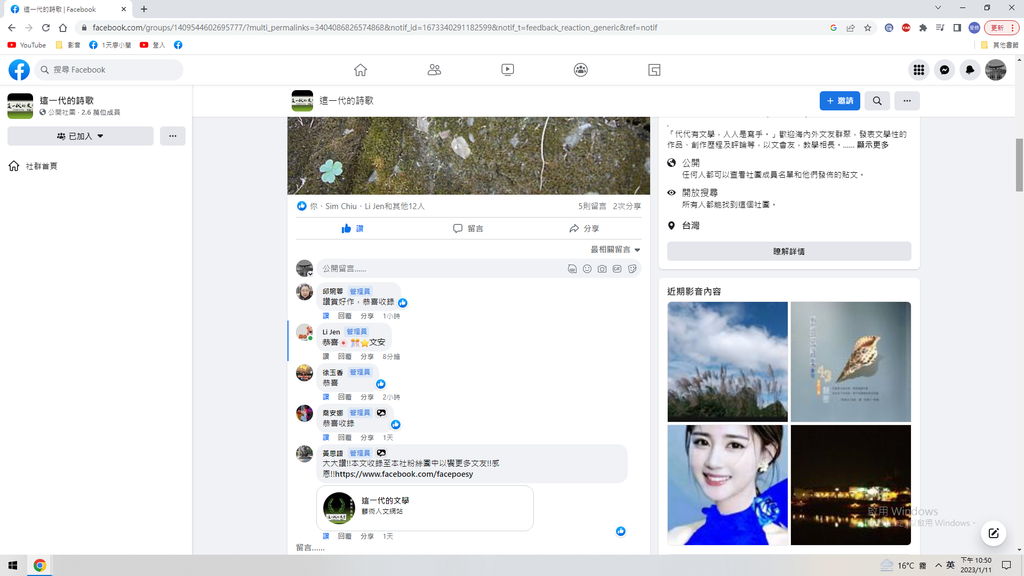Open the Facebook apps grid menu
Viewport: 1024px width, 576px height.
click(918, 70)
